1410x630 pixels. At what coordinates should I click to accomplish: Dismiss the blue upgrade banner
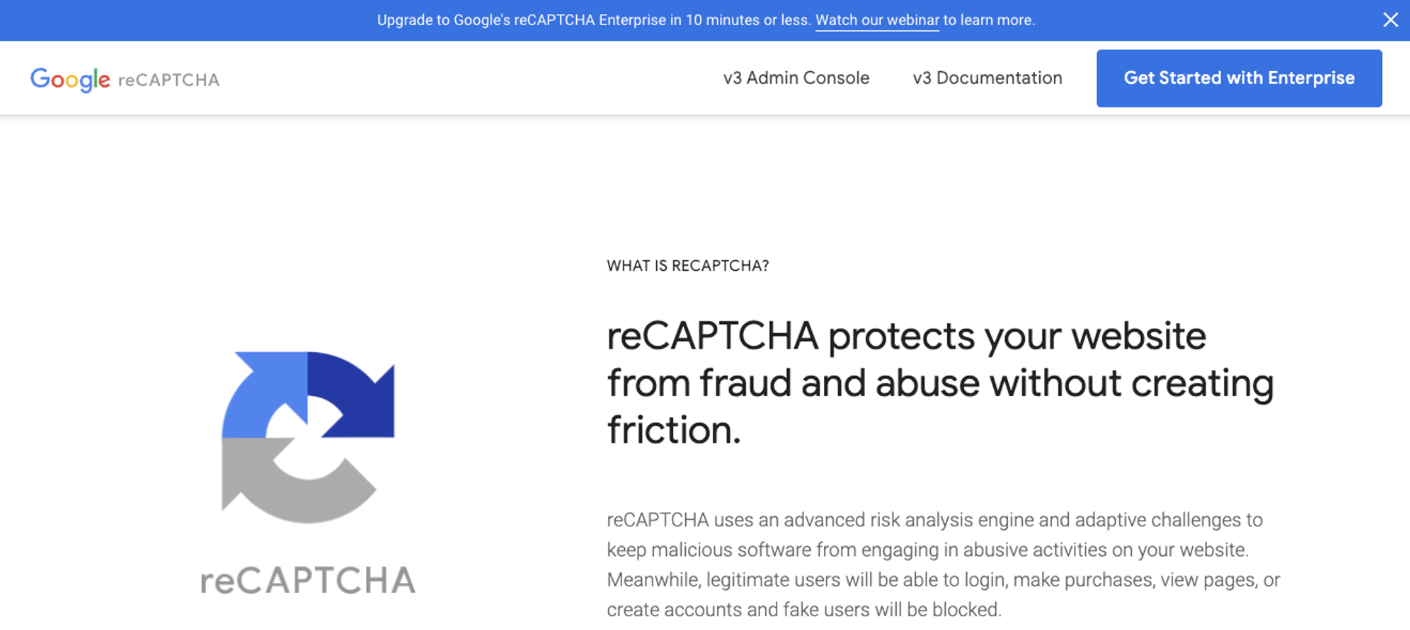click(x=1390, y=19)
